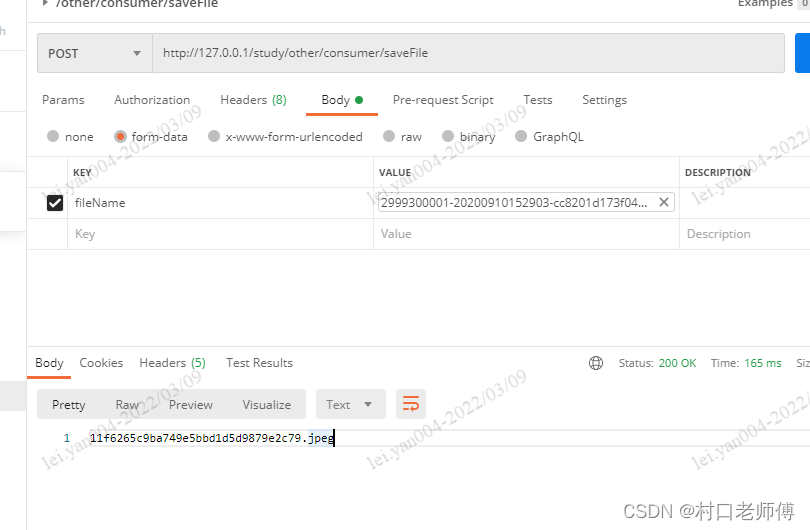Screen dimensions: 810x530
Task: Go to the Tests tab
Action: (x=537, y=100)
